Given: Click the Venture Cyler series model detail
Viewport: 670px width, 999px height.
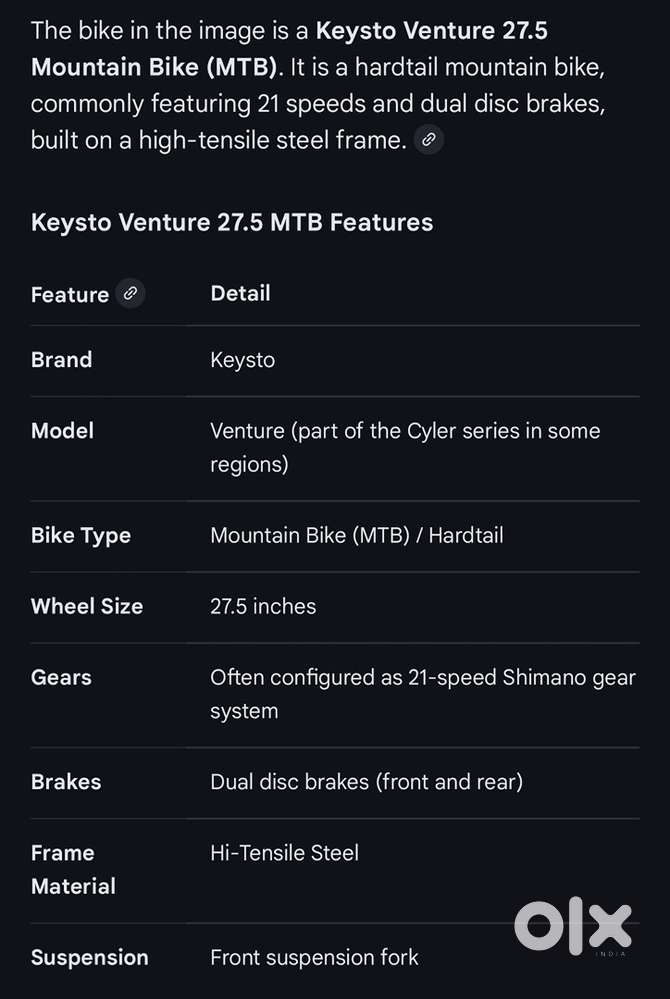Looking at the screenshot, I should (404, 447).
